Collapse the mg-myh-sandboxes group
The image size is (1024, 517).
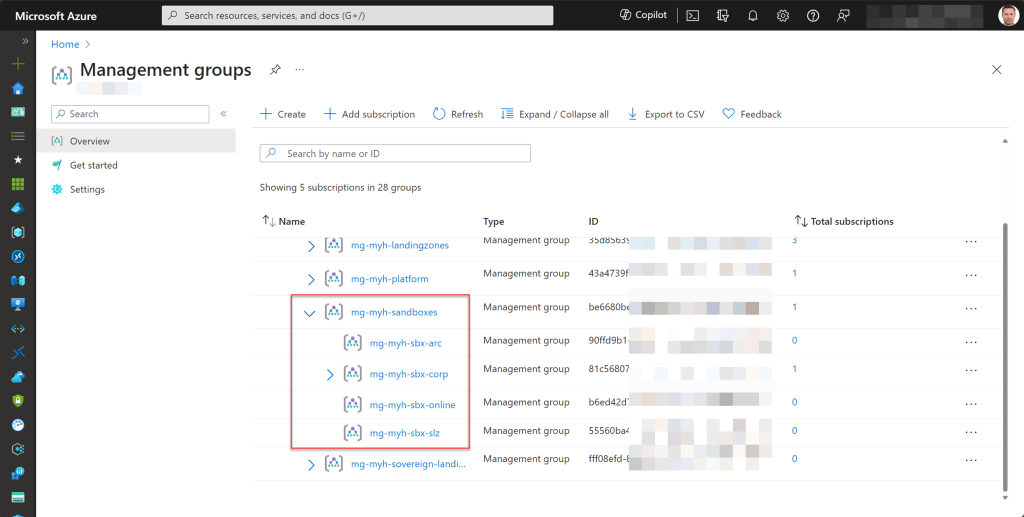pos(310,313)
